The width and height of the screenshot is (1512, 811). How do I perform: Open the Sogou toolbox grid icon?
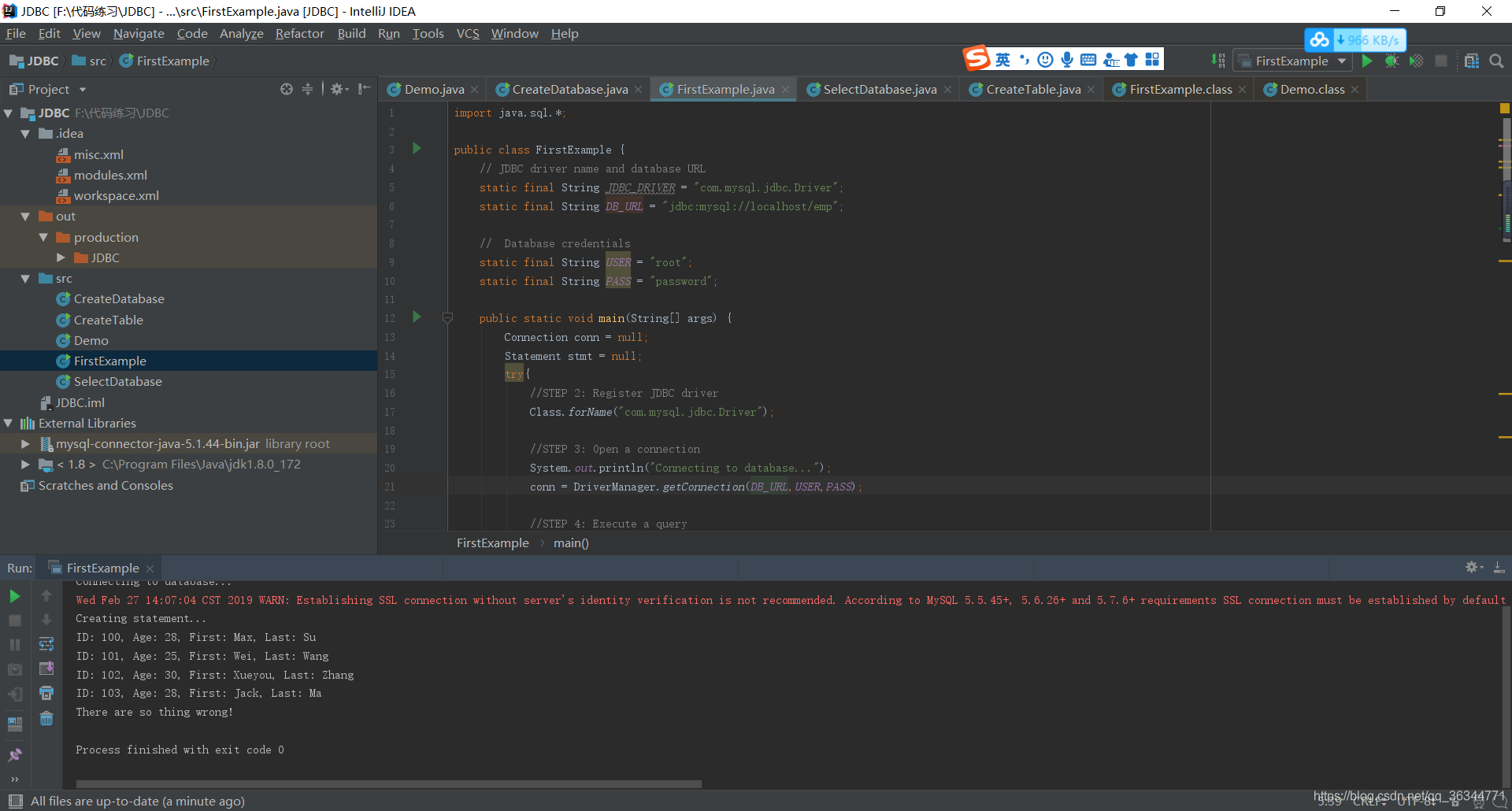[x=1152, y=60]
